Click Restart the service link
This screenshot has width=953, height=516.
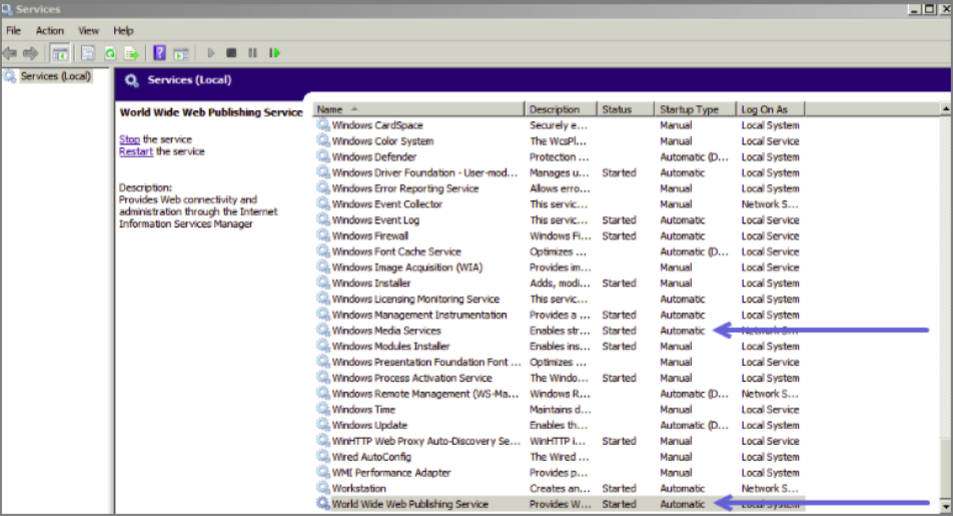136,151
